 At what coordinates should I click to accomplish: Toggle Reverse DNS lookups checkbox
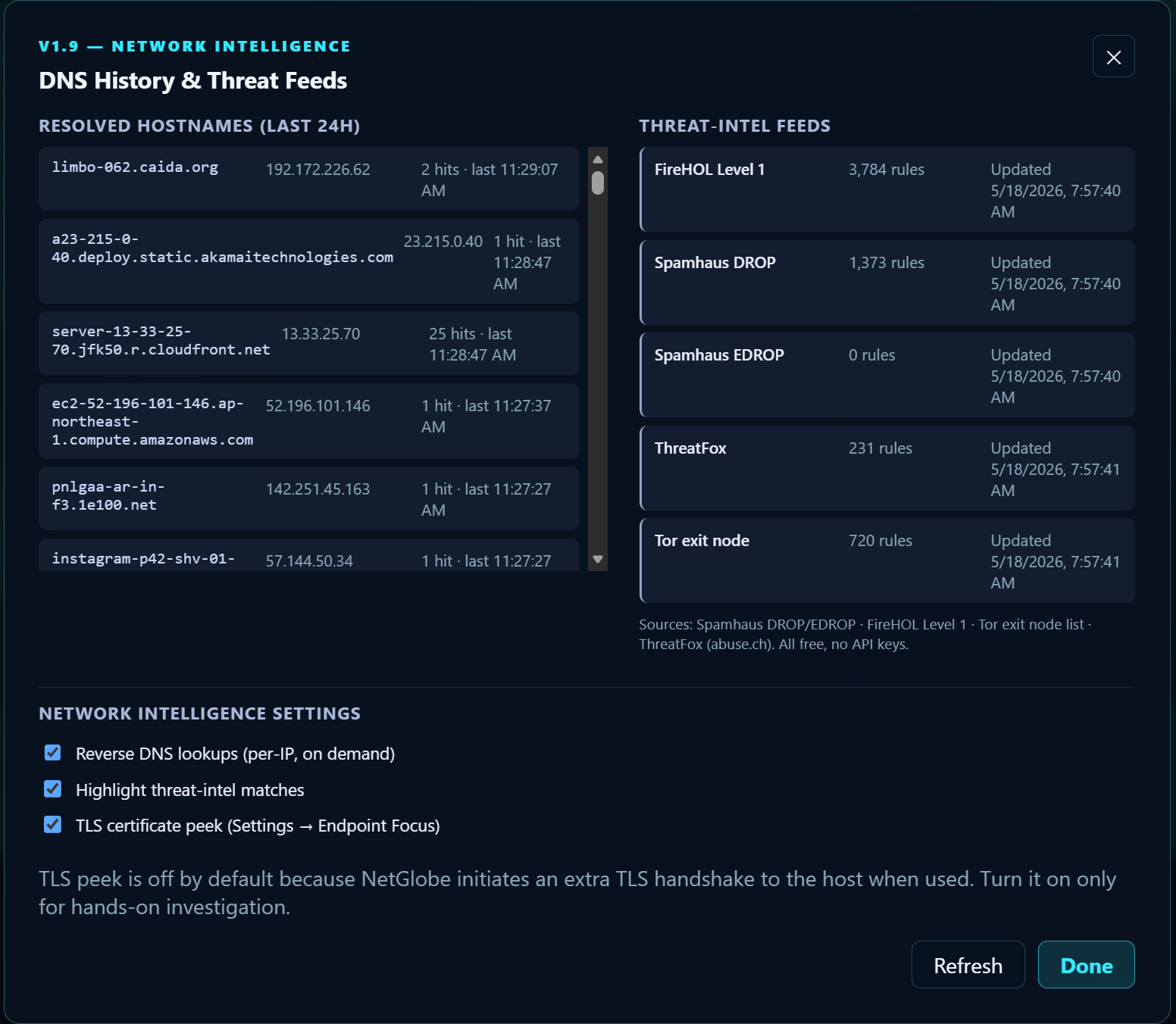tap(52, 753)
